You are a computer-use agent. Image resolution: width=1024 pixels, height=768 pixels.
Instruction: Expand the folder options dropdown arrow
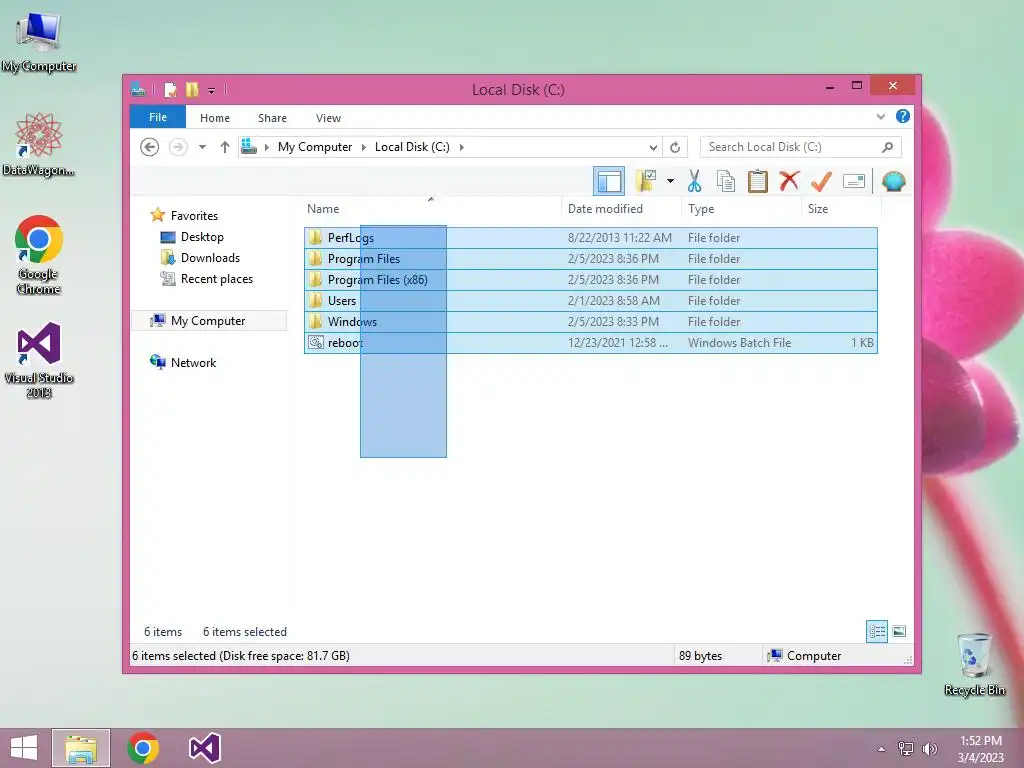coord(670,181)
